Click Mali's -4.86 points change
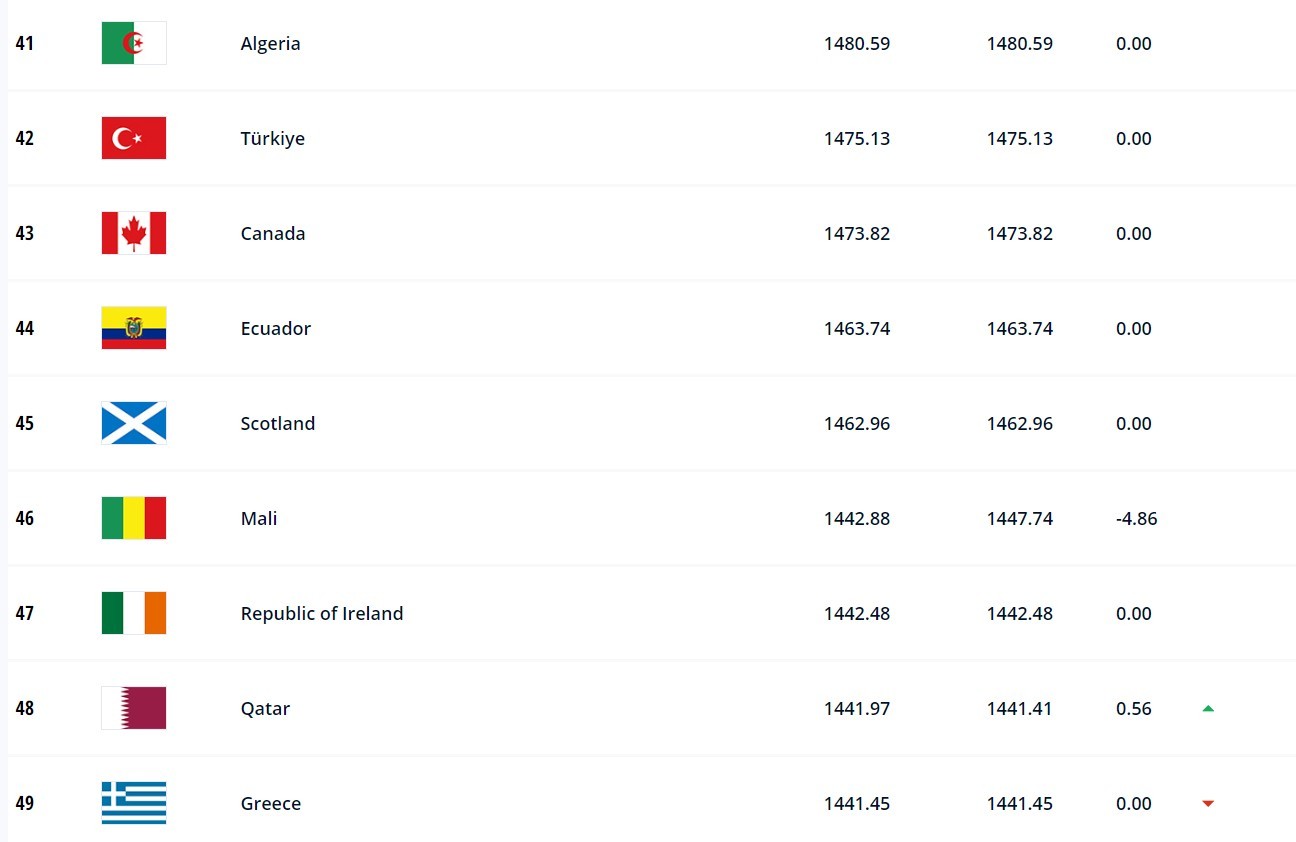Image resolution: width=1296 pixels, height=842 pixels. pos(1136,519)
